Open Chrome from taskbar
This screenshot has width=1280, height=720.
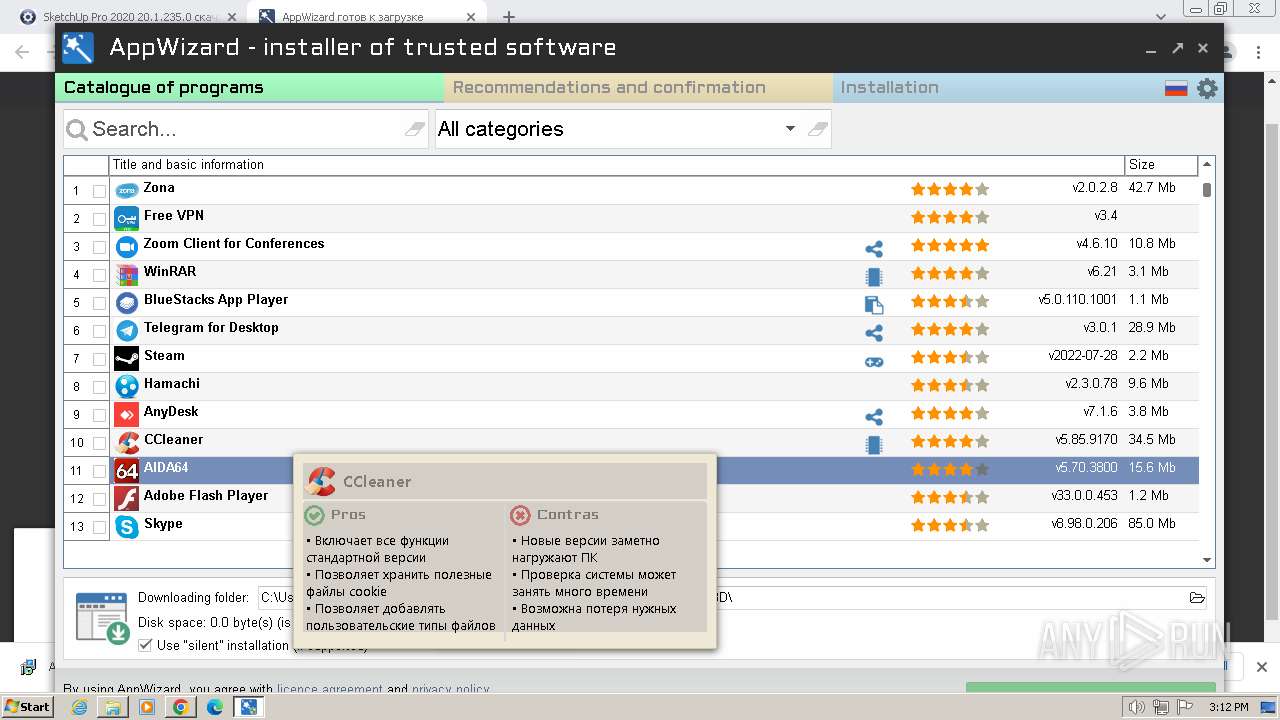point(180,707)
